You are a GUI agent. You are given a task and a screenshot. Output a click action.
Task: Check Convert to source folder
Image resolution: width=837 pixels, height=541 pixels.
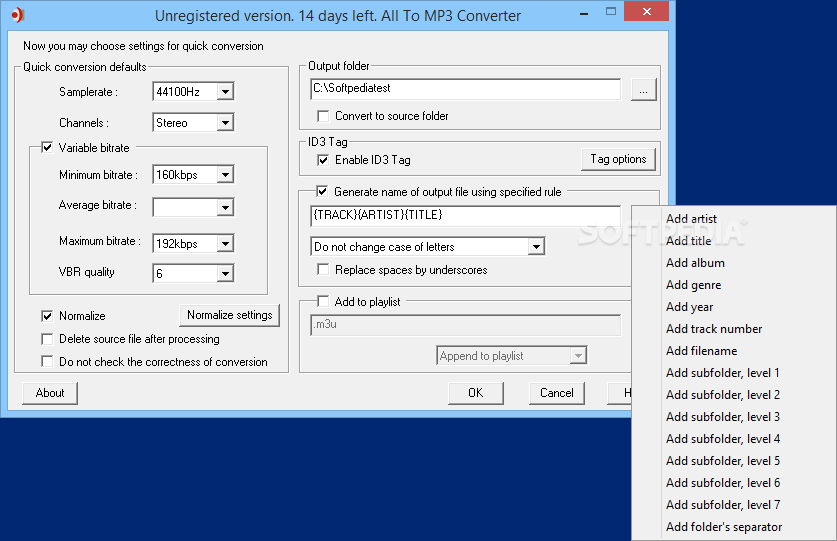point(323,116)
